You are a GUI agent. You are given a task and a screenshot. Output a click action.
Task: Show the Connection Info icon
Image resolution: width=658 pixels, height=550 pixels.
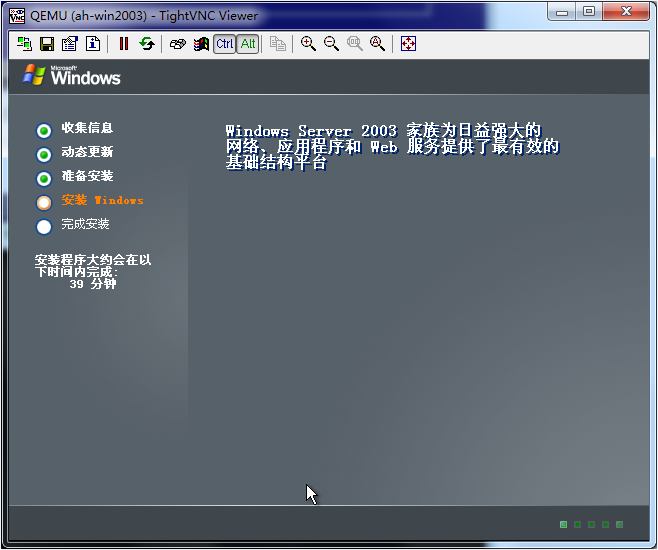(x=92, y=44)
